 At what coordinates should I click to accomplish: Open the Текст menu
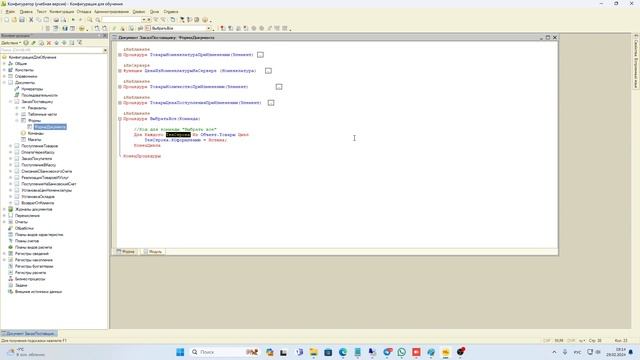(x=41, y=12)
